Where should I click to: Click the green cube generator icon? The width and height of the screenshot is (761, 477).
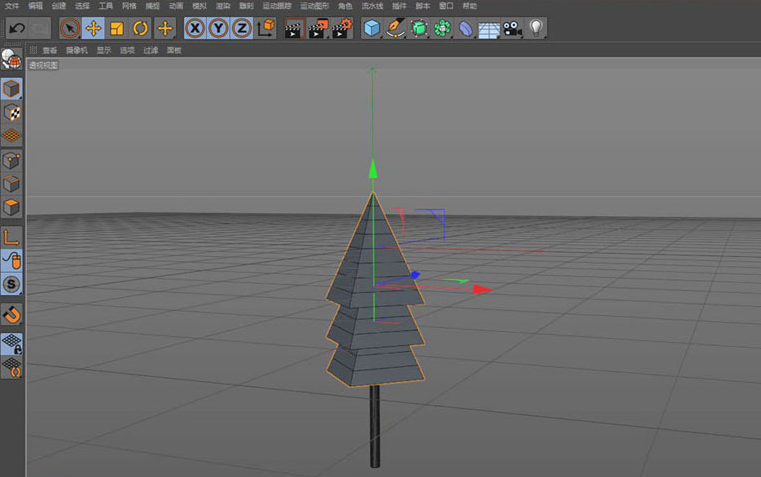pyautogui.click(x=419, y=28)
